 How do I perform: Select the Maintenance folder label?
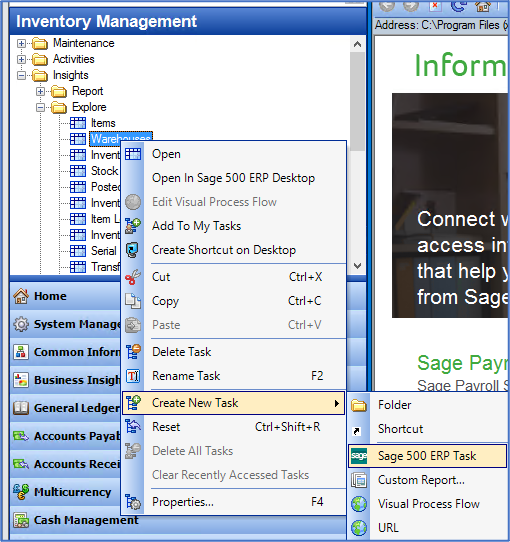tap(84, 43)
